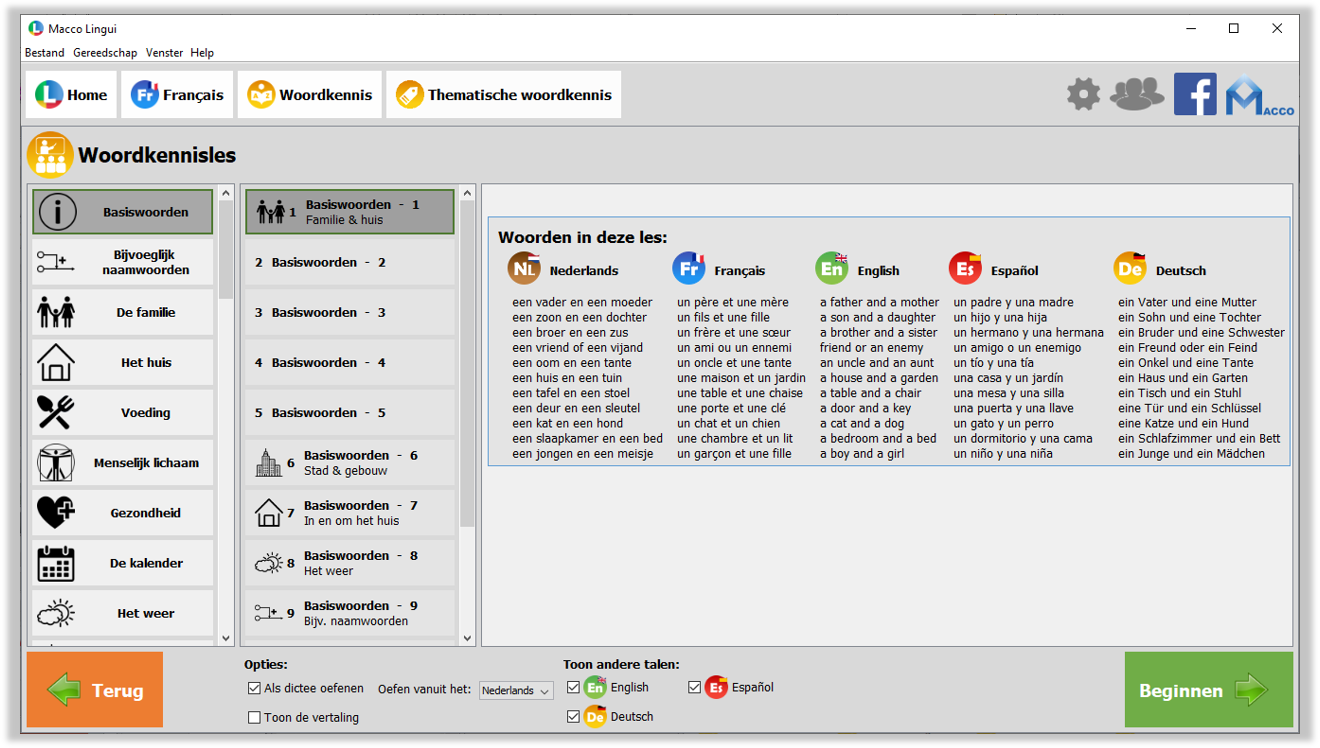Go back with the Terug button
This screenshot has width=1320, height=748.
coord(95,690)
